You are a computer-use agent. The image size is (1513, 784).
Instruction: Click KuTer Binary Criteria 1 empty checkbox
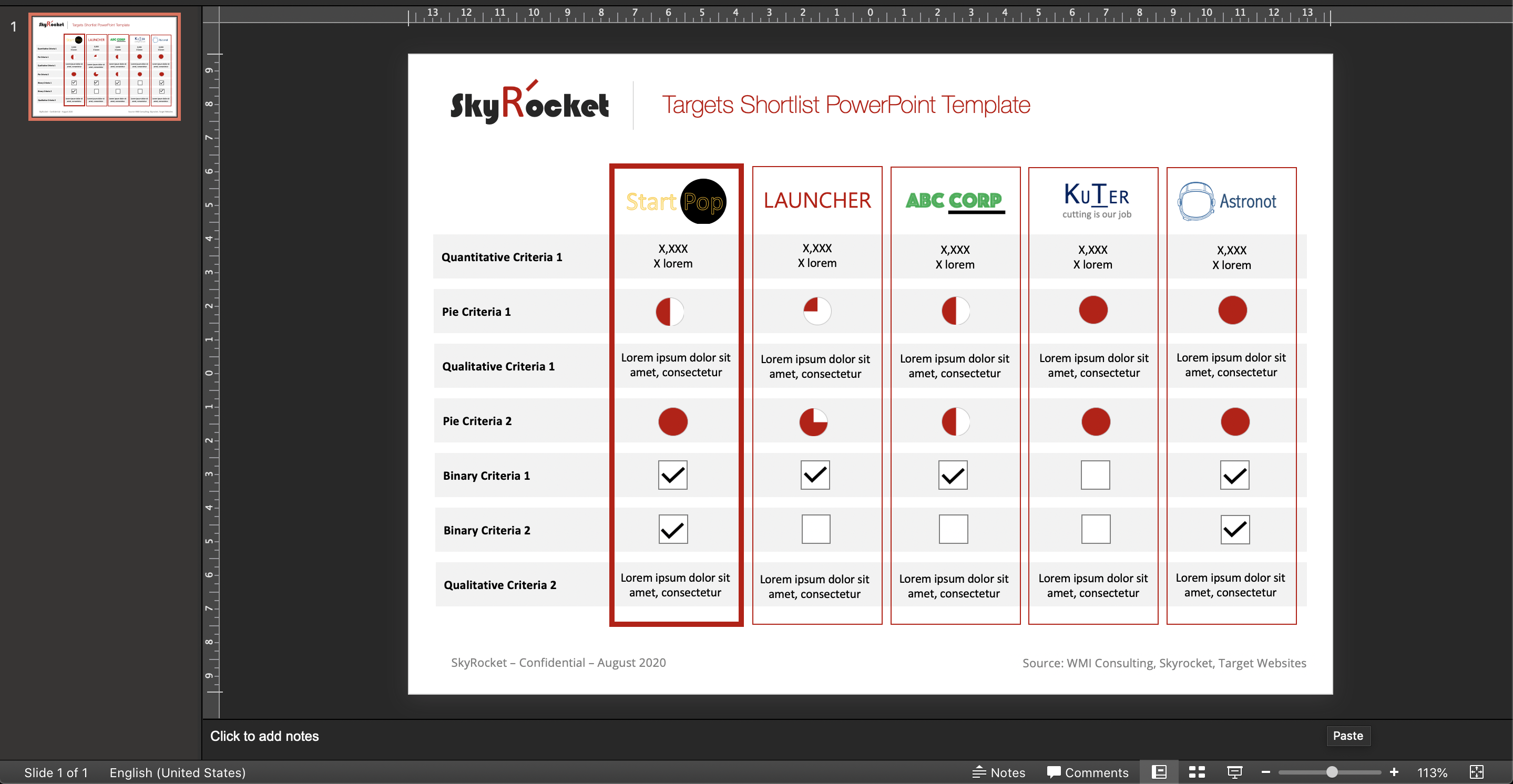click(x=1096, y=475)
